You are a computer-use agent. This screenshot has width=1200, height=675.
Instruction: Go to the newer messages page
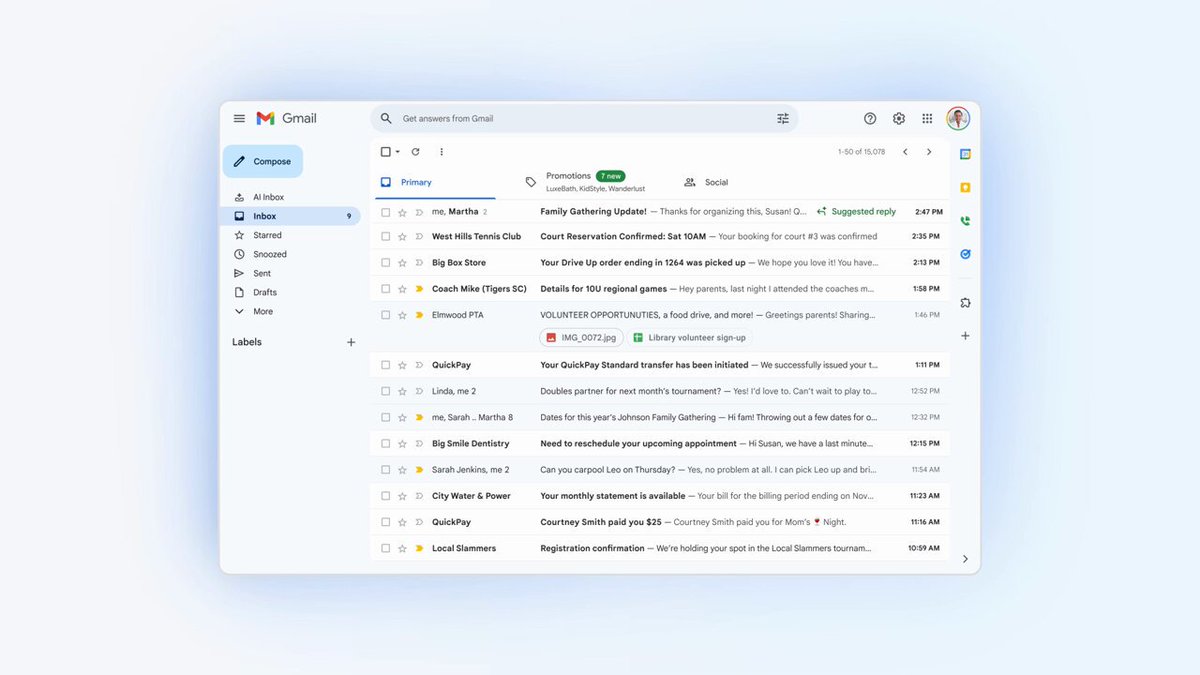point(905,152)
